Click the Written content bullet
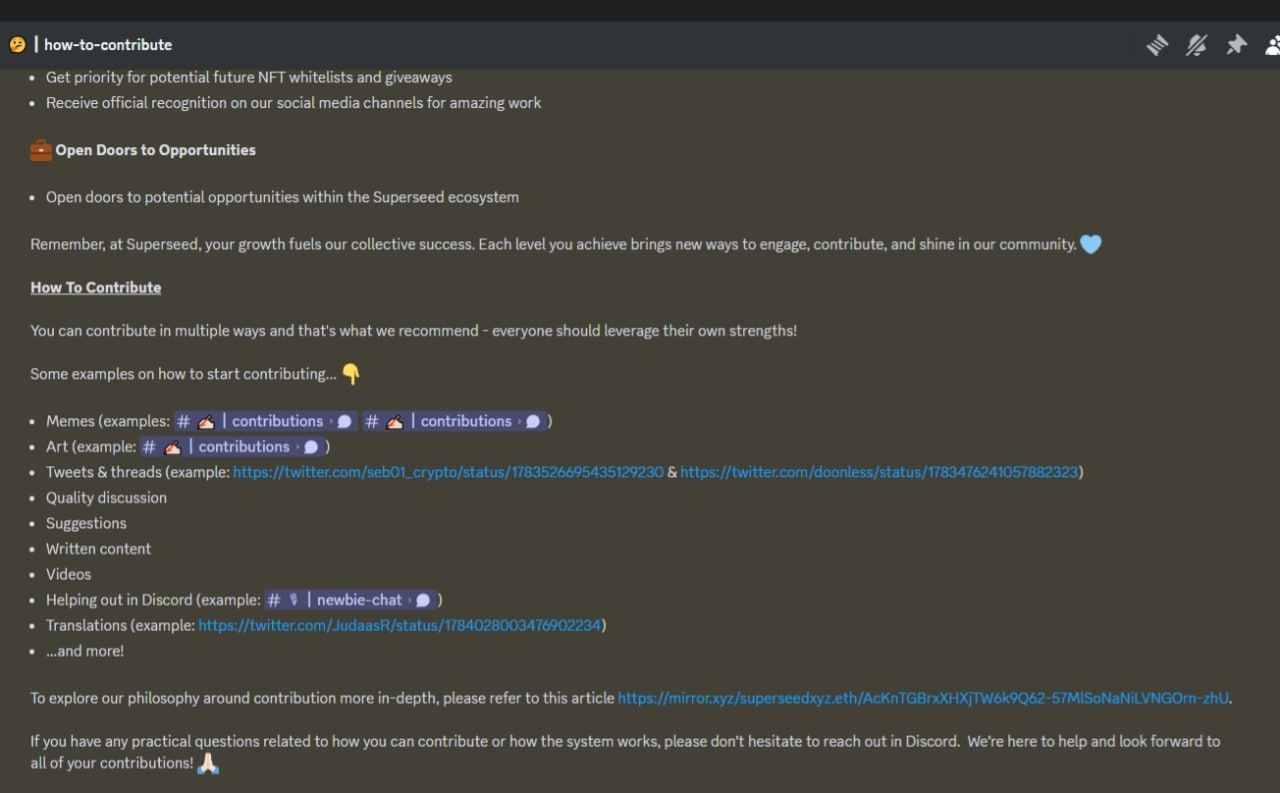The image size is (1280, 793). (98, 549)
